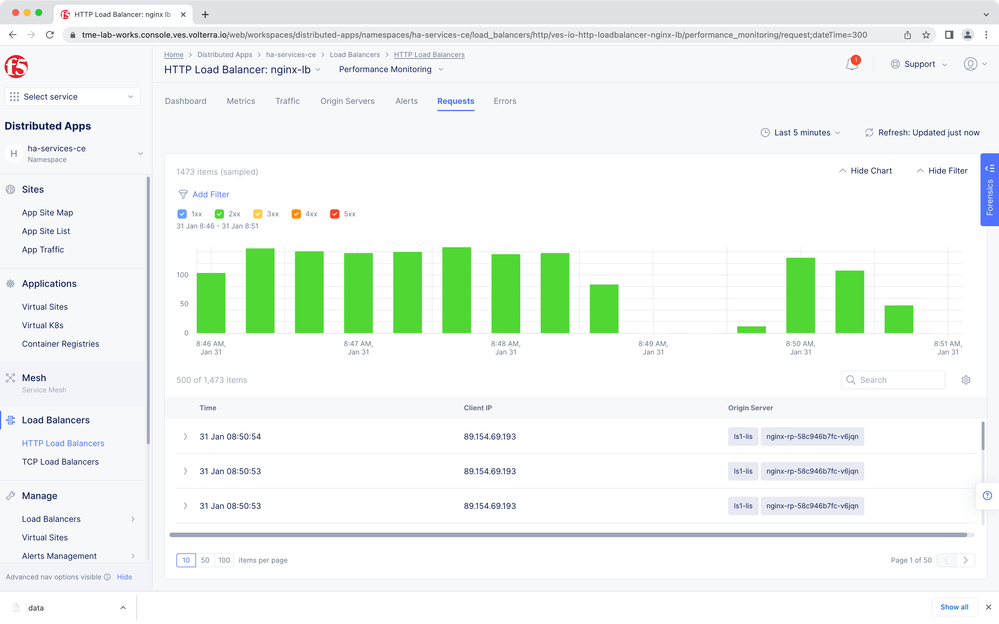
Task: Click the Add Filter funnel icon
Action: pos(183,195)
